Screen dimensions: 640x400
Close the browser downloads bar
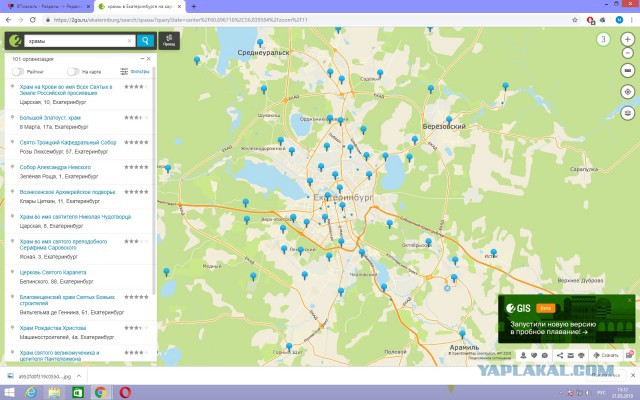click(x=633, y=375)
